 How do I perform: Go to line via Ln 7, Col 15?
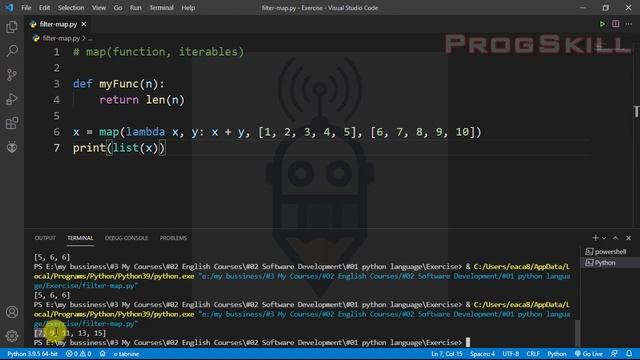[x=447, y=354]
